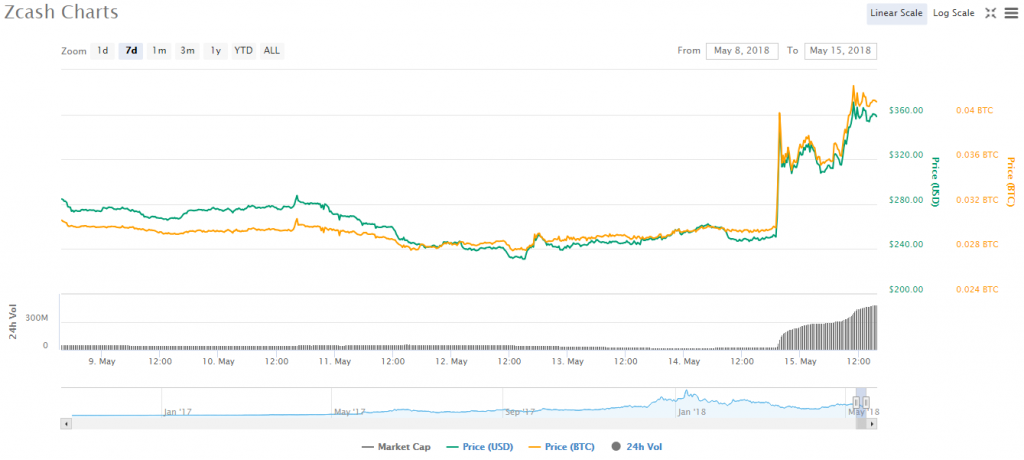
Task: Click the navigator scrollbar left arrow
Action: coord(65,424)
